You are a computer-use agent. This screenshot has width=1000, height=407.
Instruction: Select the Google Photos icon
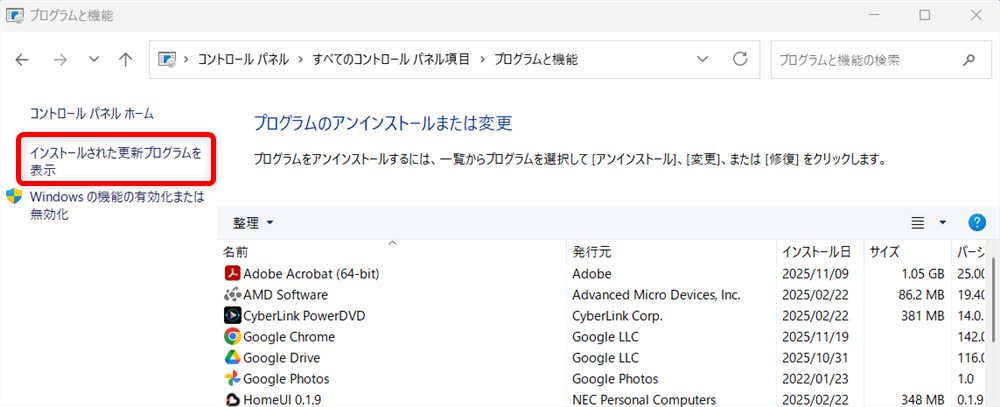click(x=232, y=379)
